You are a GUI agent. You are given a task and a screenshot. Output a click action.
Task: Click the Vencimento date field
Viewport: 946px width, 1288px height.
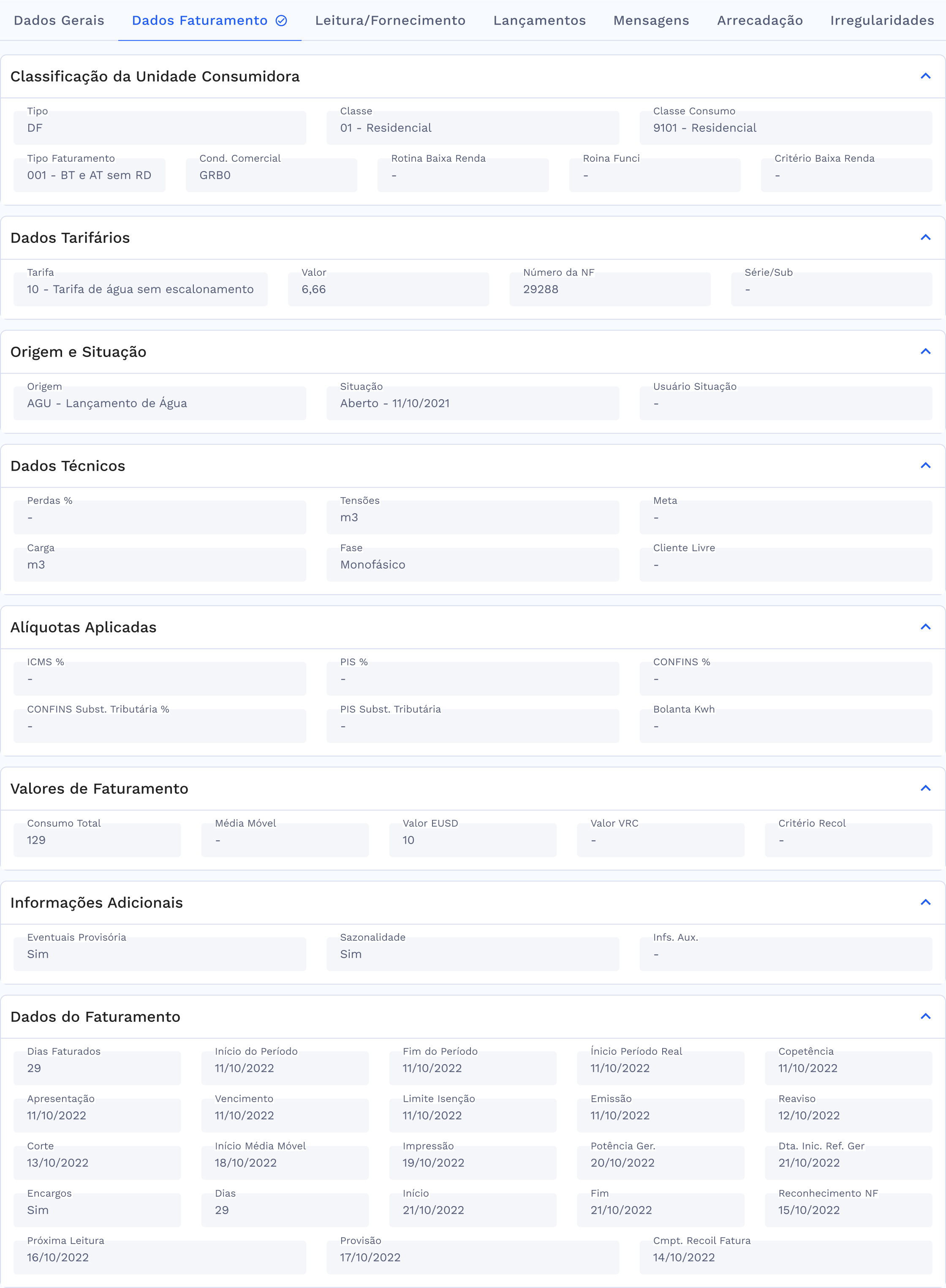click(x=285, y=1115)
